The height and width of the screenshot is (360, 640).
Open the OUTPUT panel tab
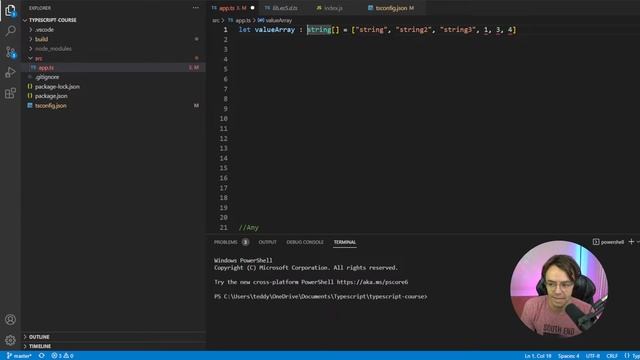click(267, 242)
